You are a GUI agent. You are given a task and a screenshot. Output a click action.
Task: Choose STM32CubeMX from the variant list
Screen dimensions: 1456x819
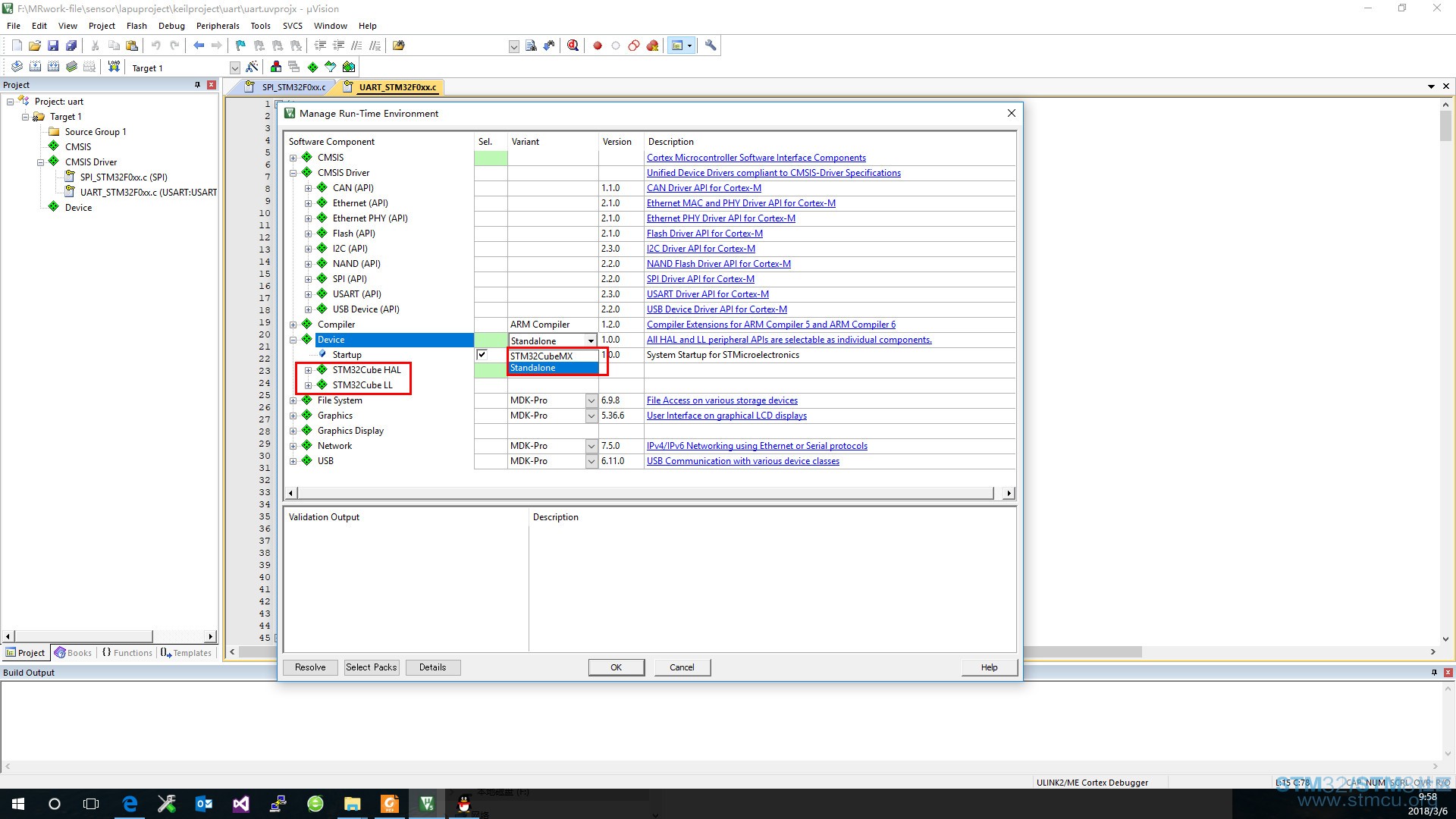(553, 356)
